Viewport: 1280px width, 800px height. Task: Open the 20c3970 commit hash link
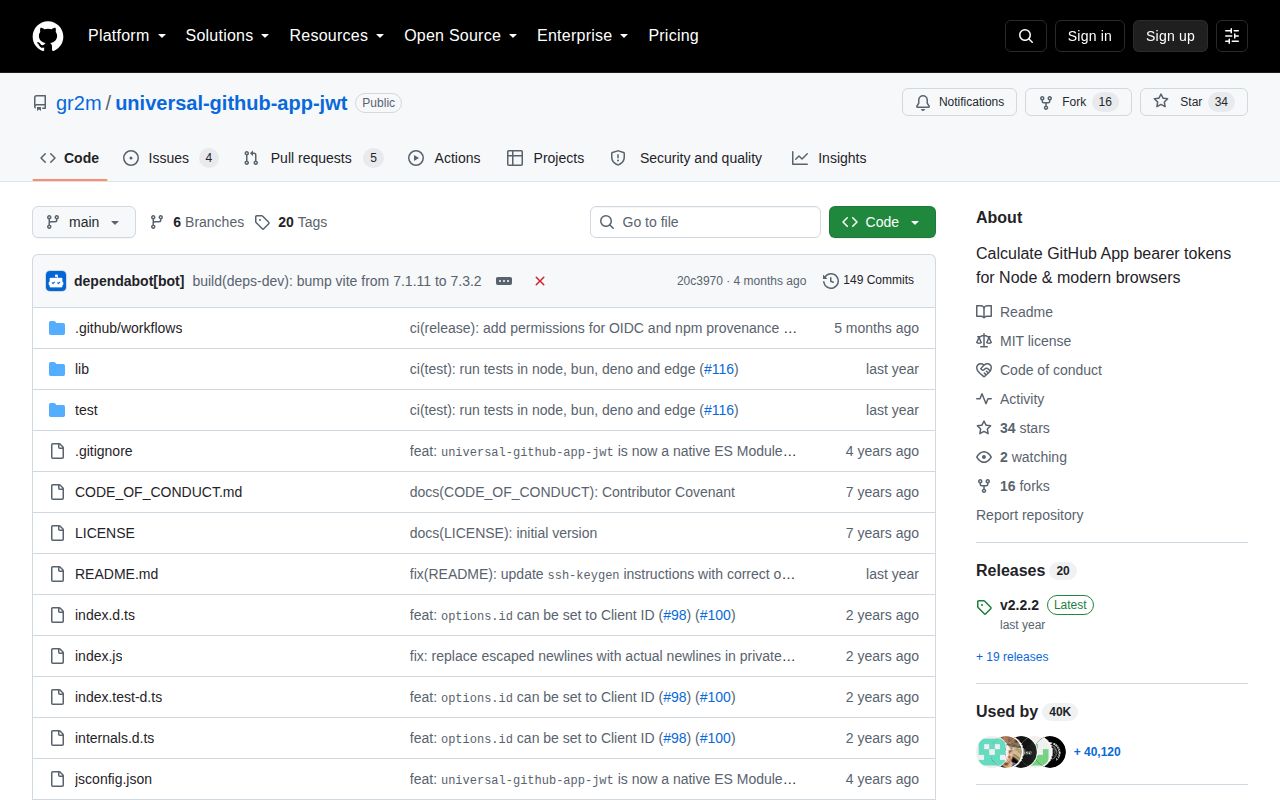[x=699, y=281]
